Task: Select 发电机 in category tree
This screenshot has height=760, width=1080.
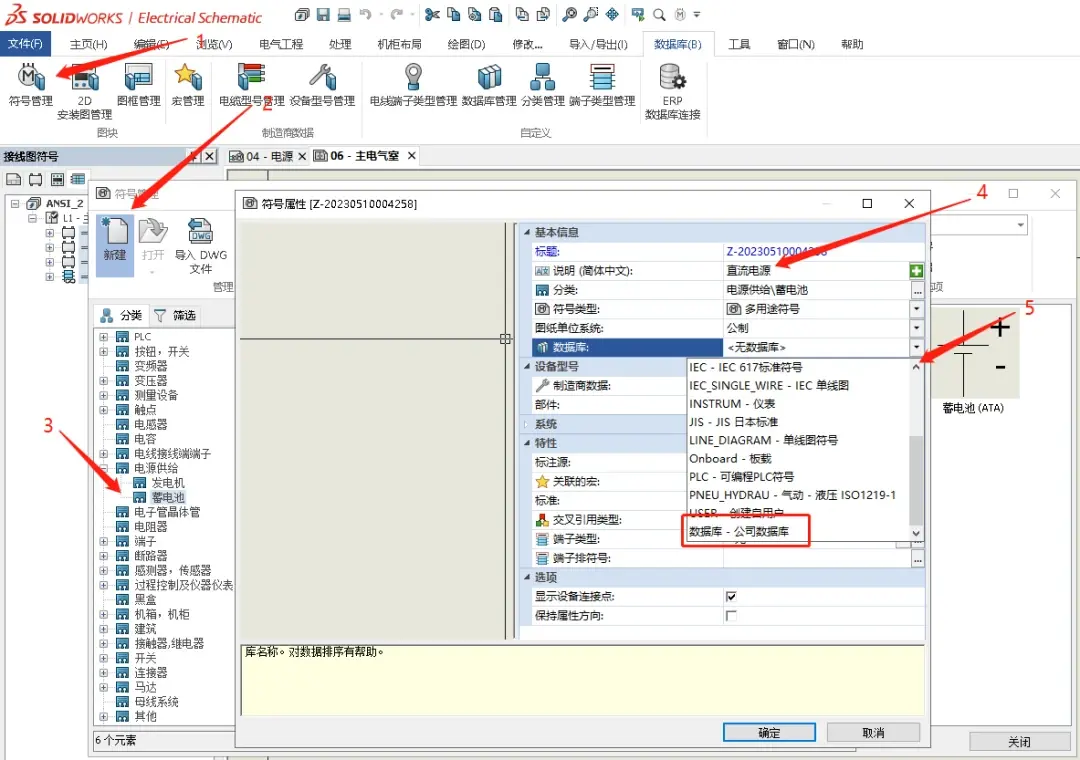Action: coord(167,483)
